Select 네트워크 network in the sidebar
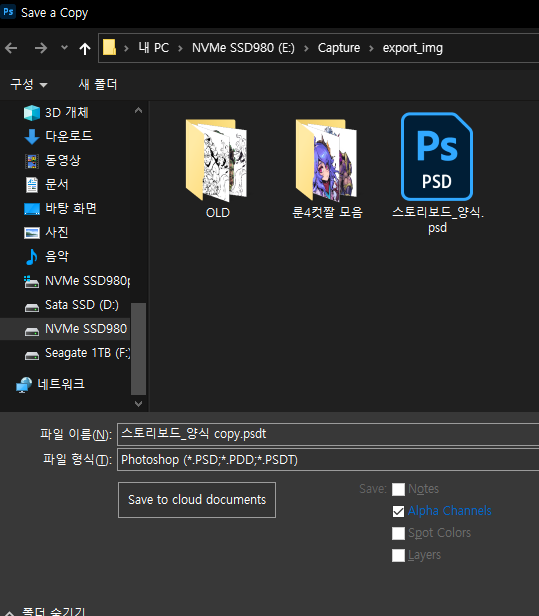Screen dimensions: 539x616 coord(61,384)
